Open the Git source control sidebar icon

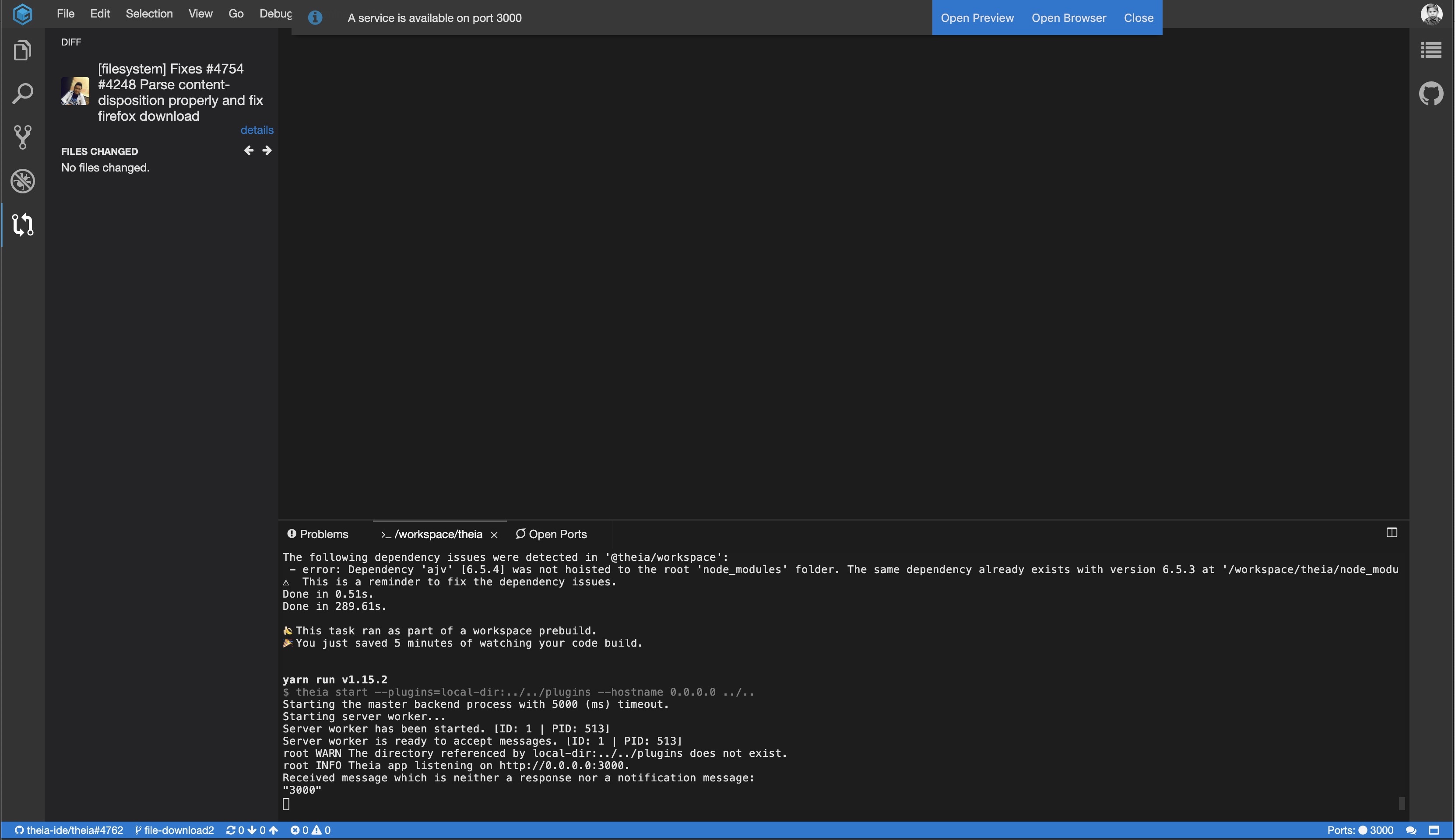[22, 137]
